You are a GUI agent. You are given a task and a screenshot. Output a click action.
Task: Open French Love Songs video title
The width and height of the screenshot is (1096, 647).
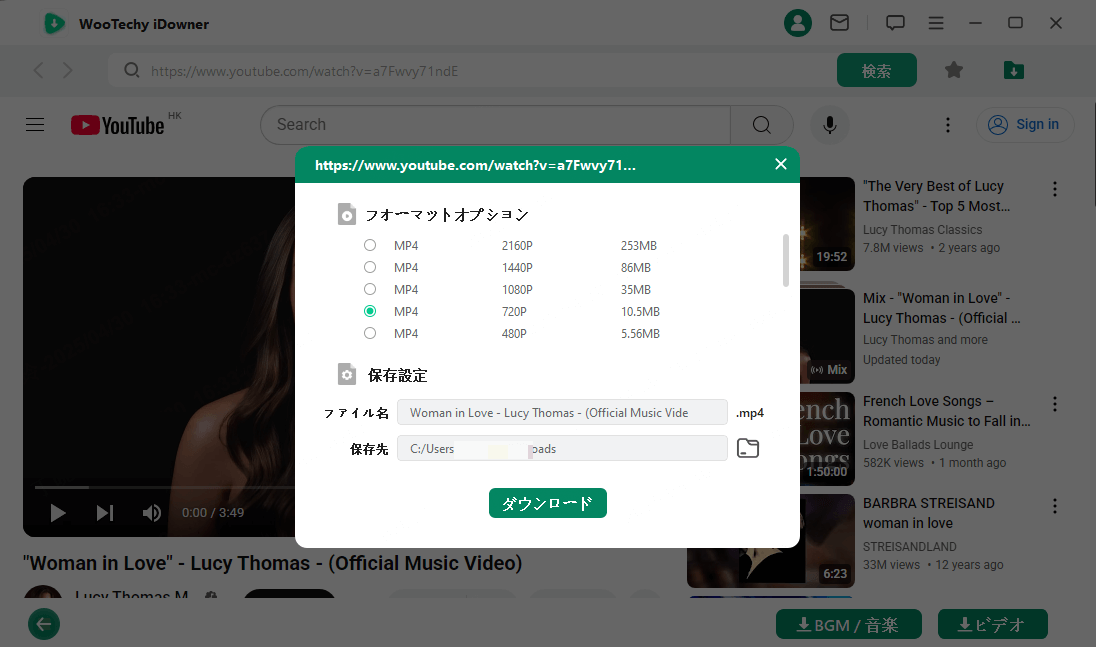click(946, 411)
